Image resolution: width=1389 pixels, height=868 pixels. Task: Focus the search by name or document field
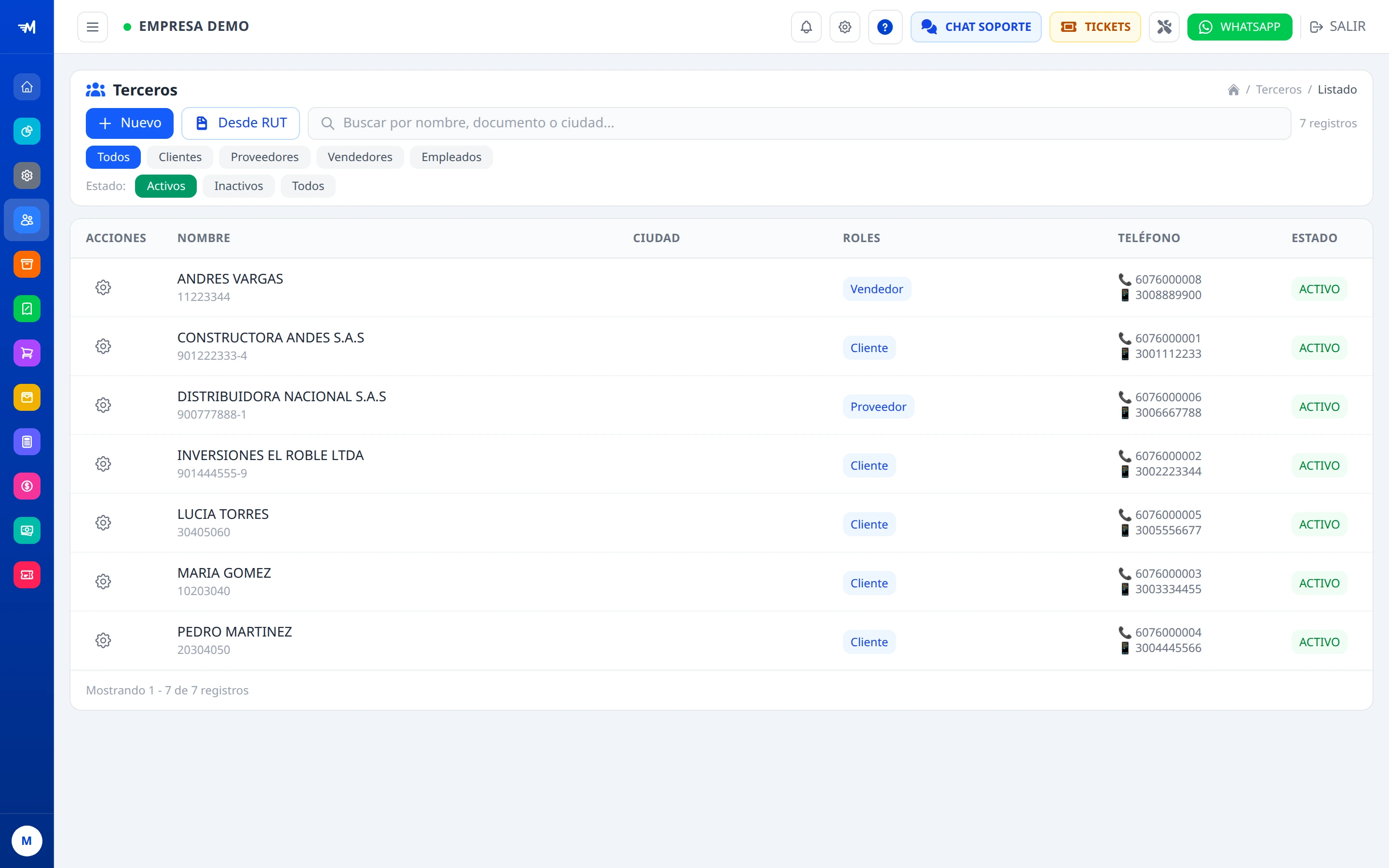tap(799, 123)
